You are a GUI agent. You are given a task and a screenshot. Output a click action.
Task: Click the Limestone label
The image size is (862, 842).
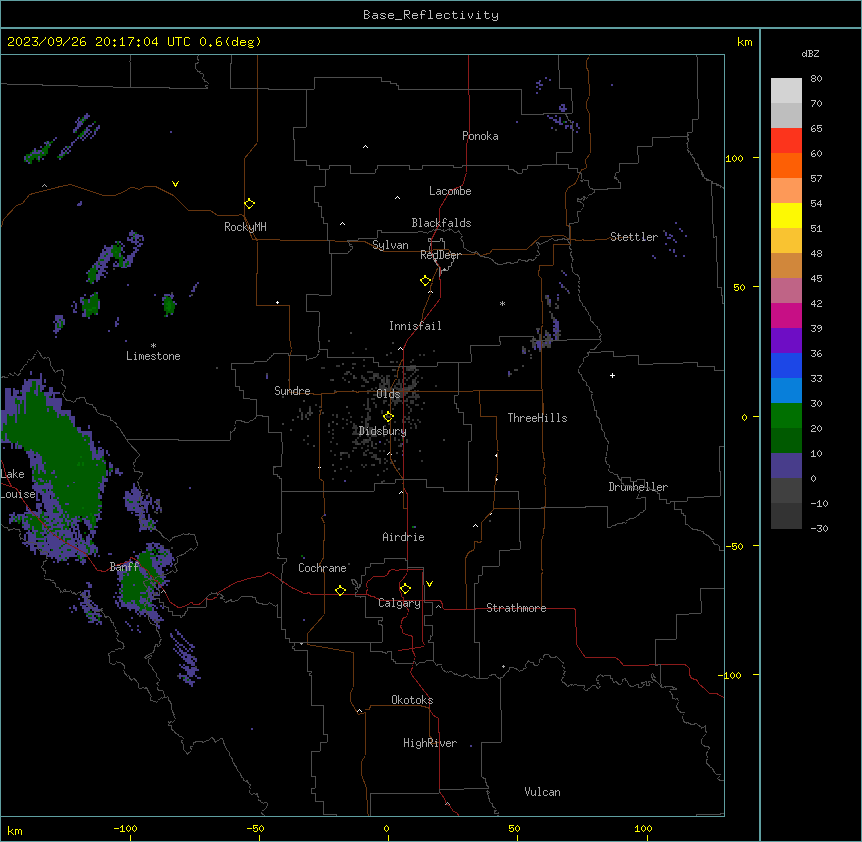(x=153, y=356)
